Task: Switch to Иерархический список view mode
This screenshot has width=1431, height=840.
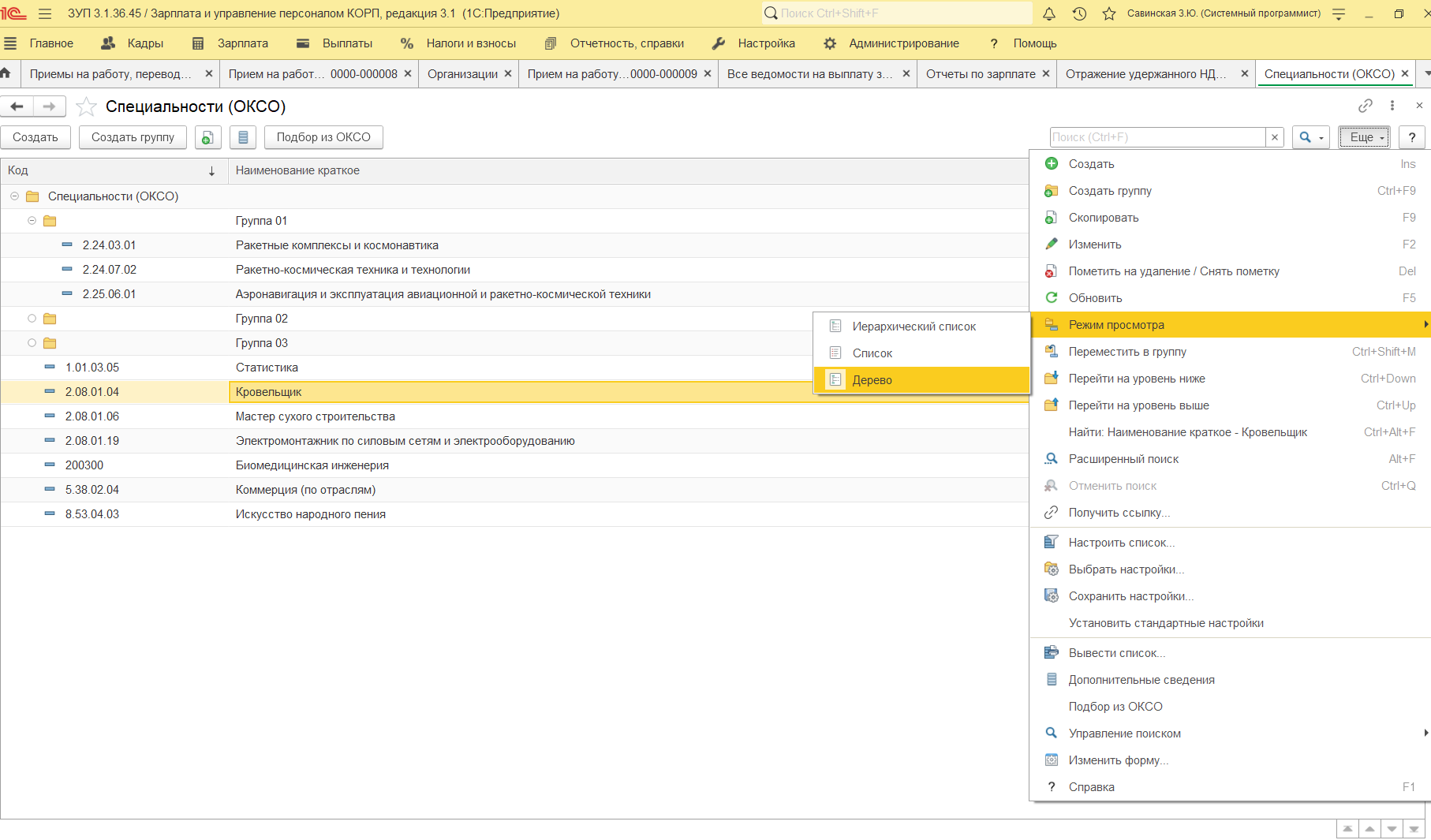Action: 914,327
